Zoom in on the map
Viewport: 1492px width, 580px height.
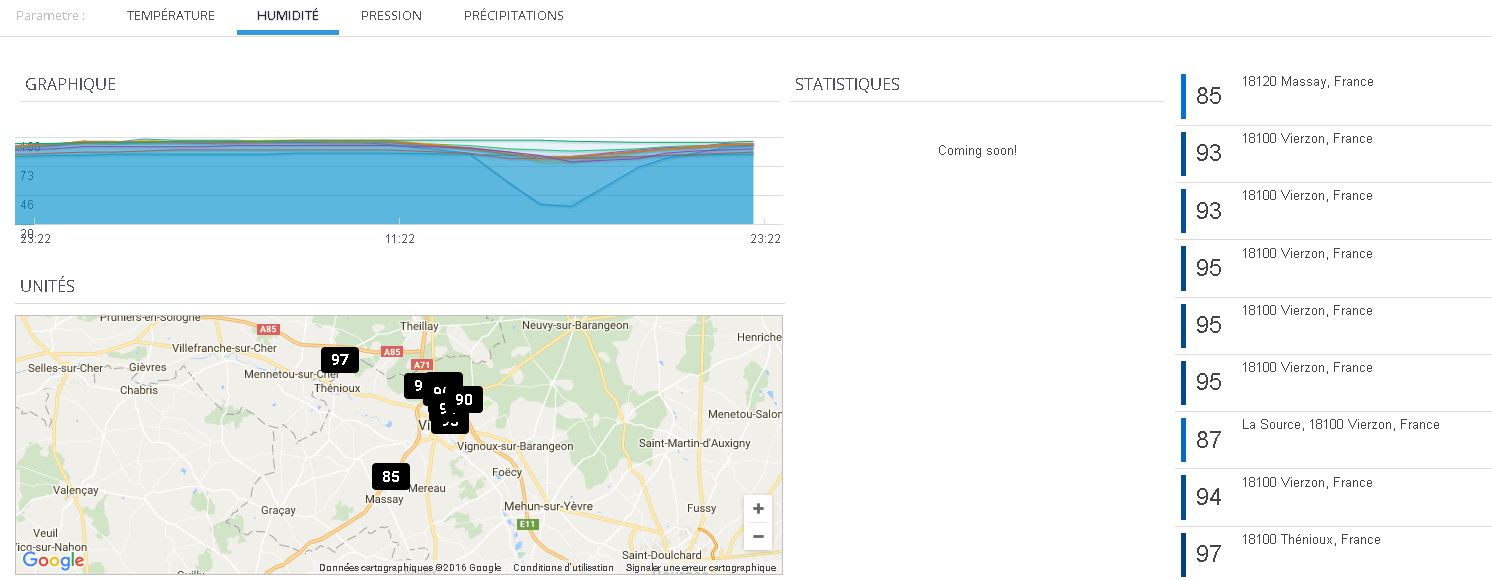[x=758, y=509]
